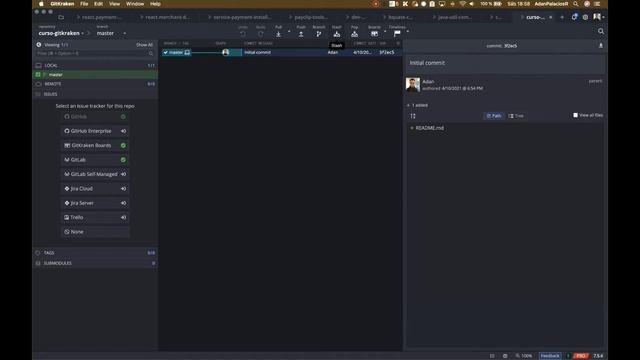The image size is (640, 360).
Task: Click the 100% zoom indicator in status bar
Action: (x=524, y=356)
